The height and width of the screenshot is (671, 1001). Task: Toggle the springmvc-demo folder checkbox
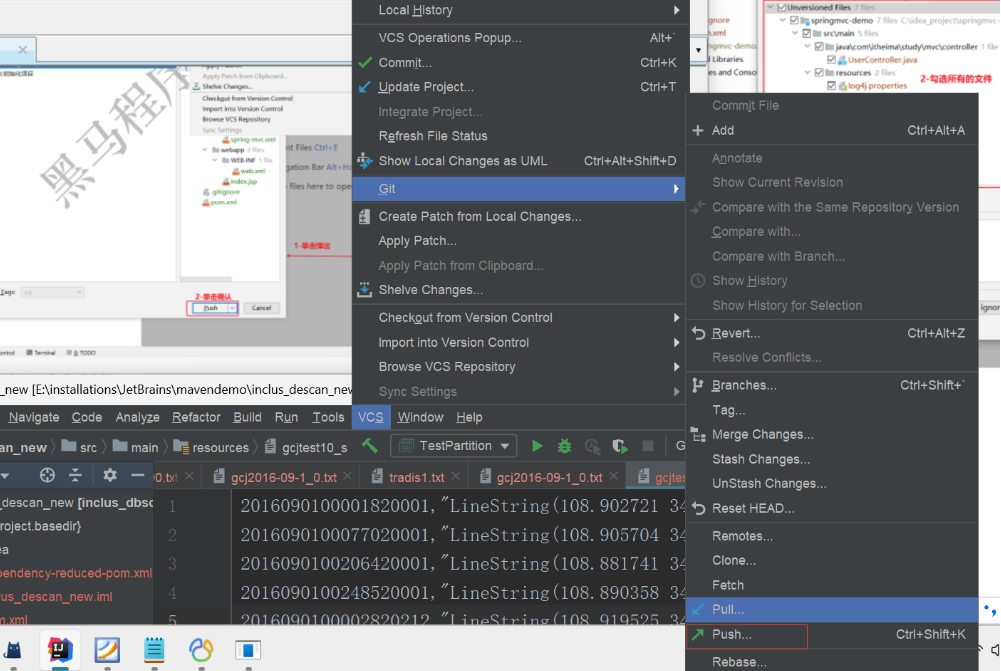794,20
